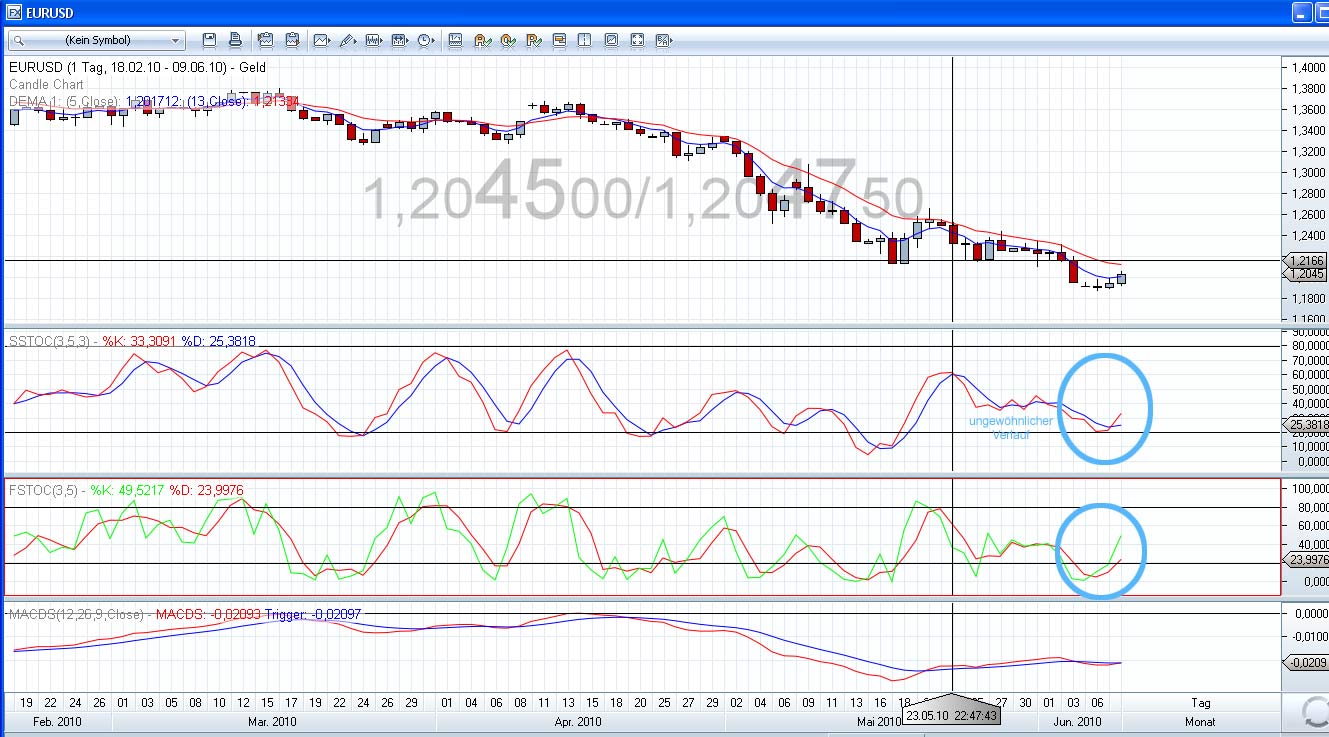Click the magnifier icon in the symbol search box
Viewport: 1329px width, 737px height.
(19, 41)
